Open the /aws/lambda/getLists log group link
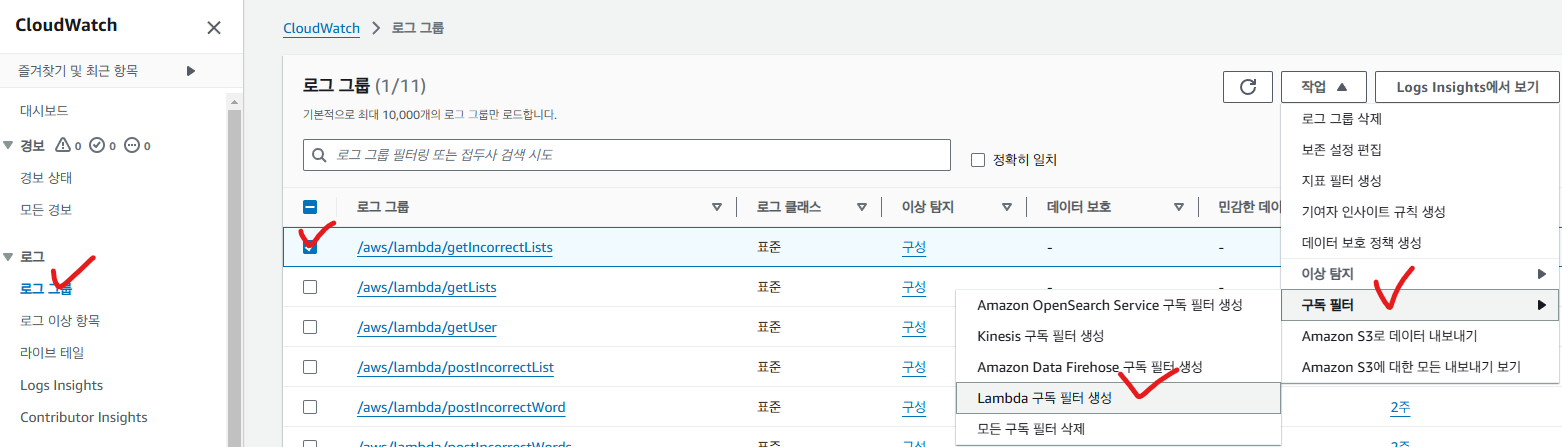Viewport: 1562px width, 447px height. click(426, 287)
